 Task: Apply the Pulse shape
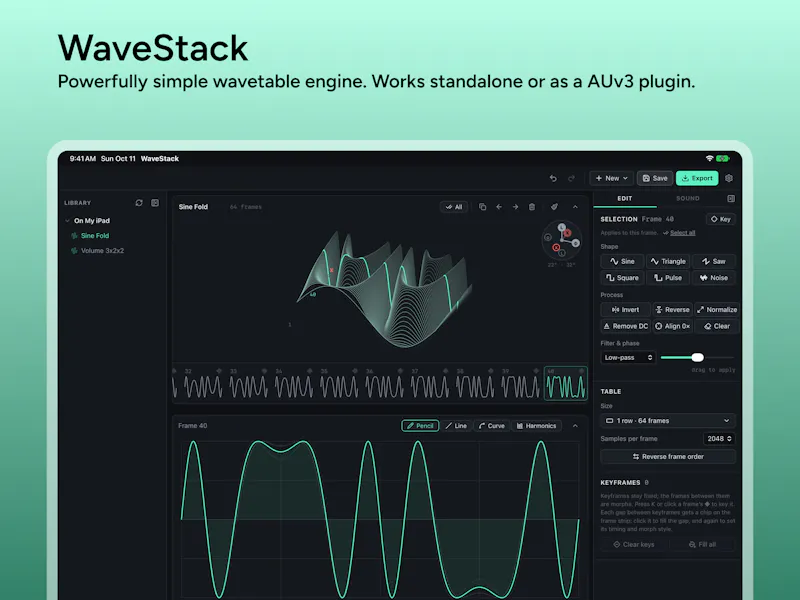(668, 278)
